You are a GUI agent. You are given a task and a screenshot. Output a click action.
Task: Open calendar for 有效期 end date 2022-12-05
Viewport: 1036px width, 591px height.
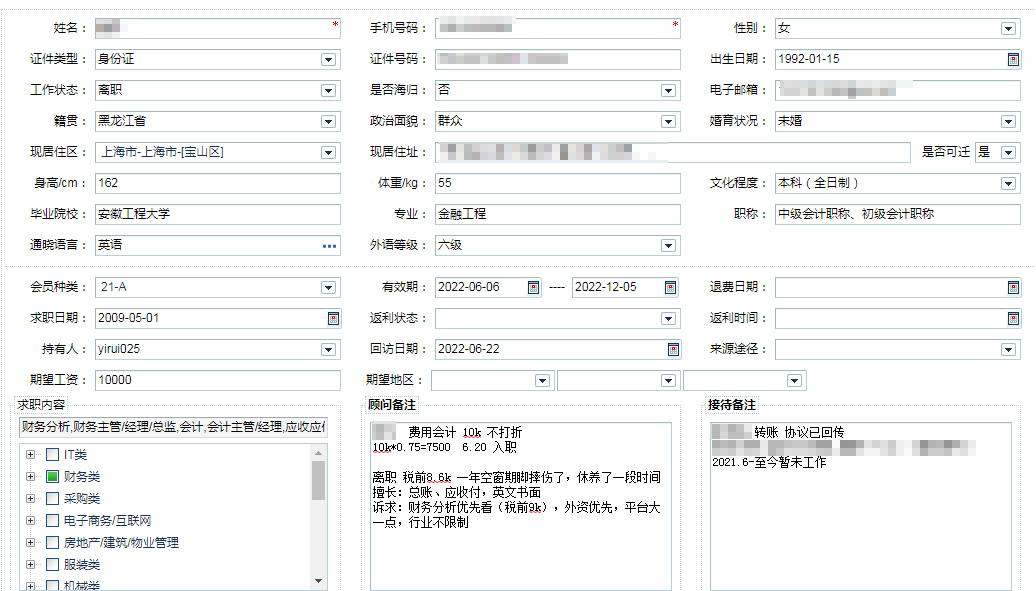670,288
